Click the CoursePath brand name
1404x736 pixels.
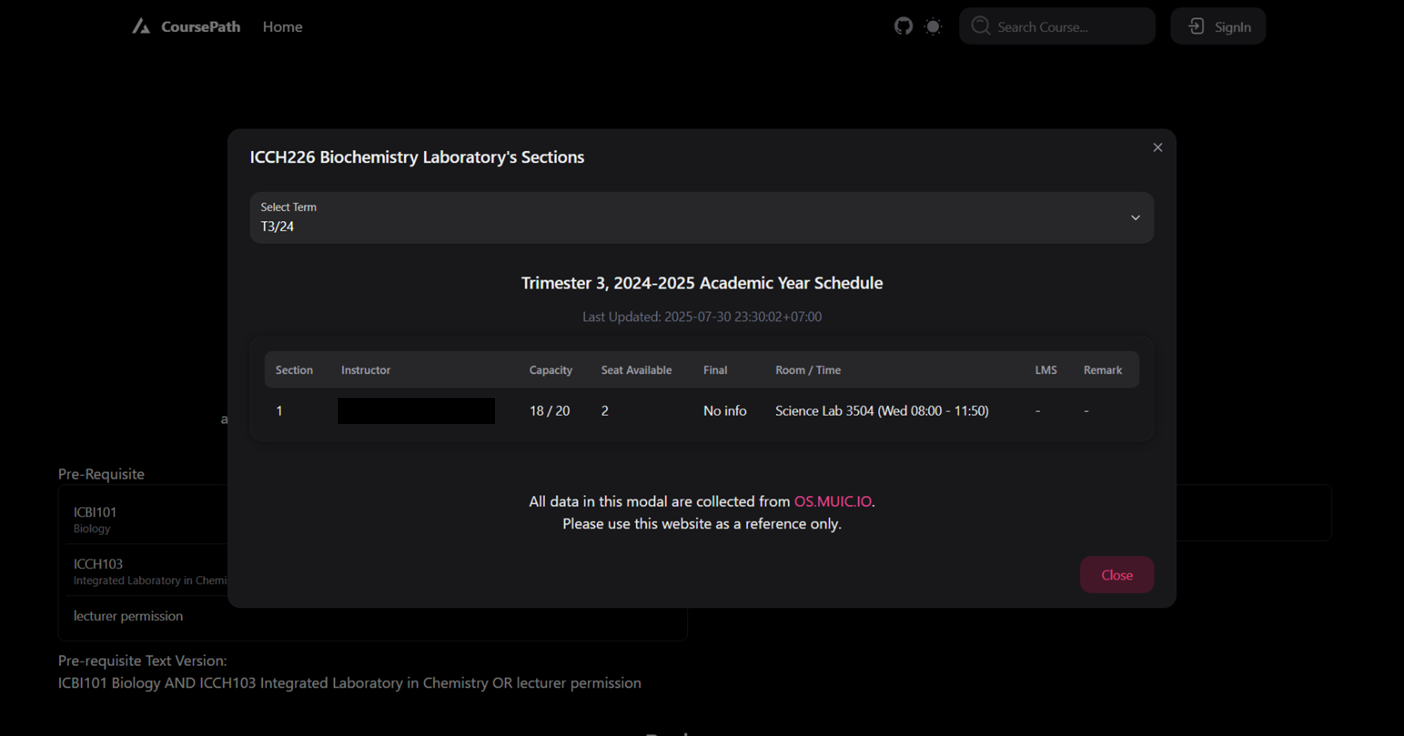[200, 27]
